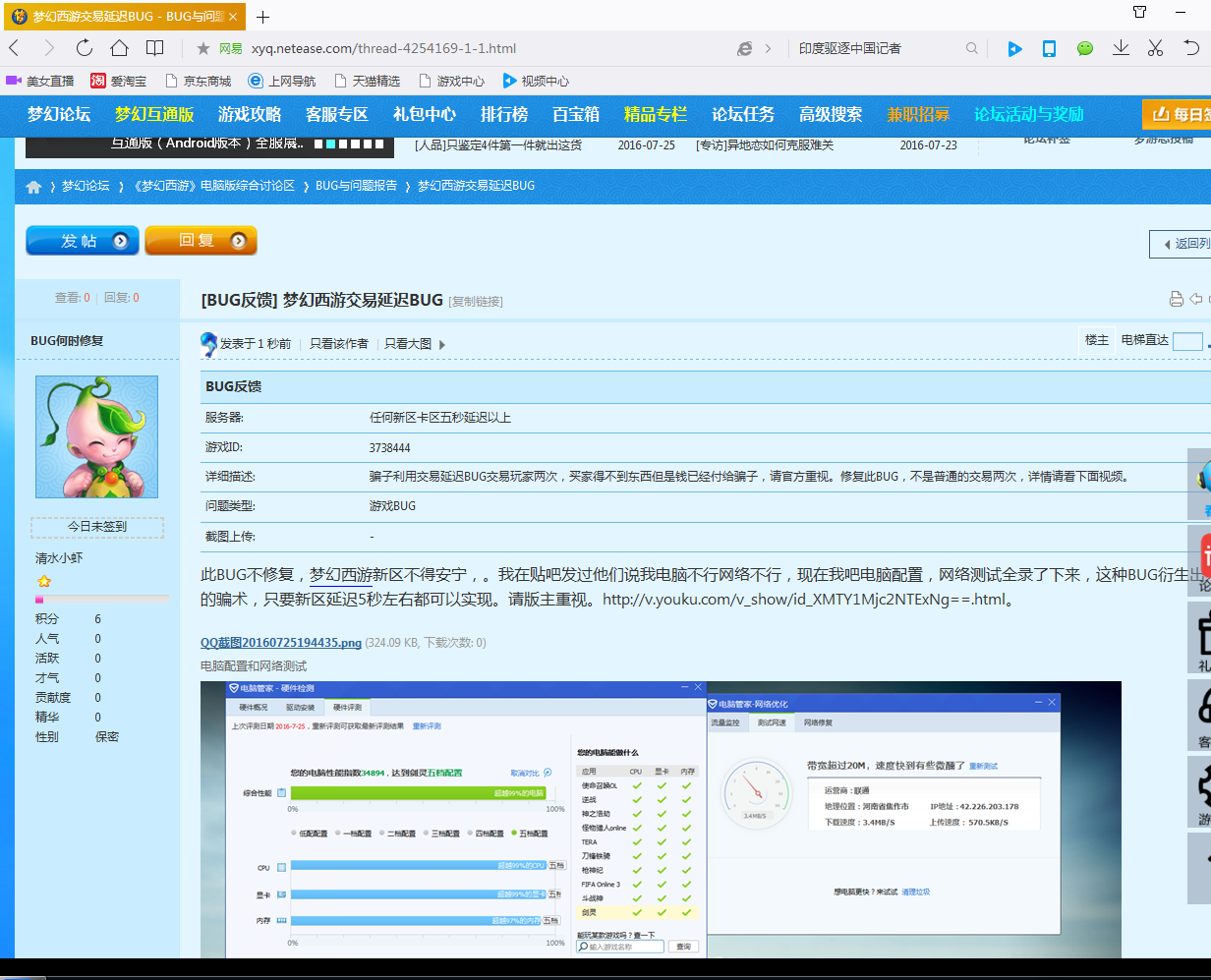The height and width of the screenshot is (980, 1211).
Task: Click the carousel indicator highlighted dot
Action: click(x=331, y=144)
